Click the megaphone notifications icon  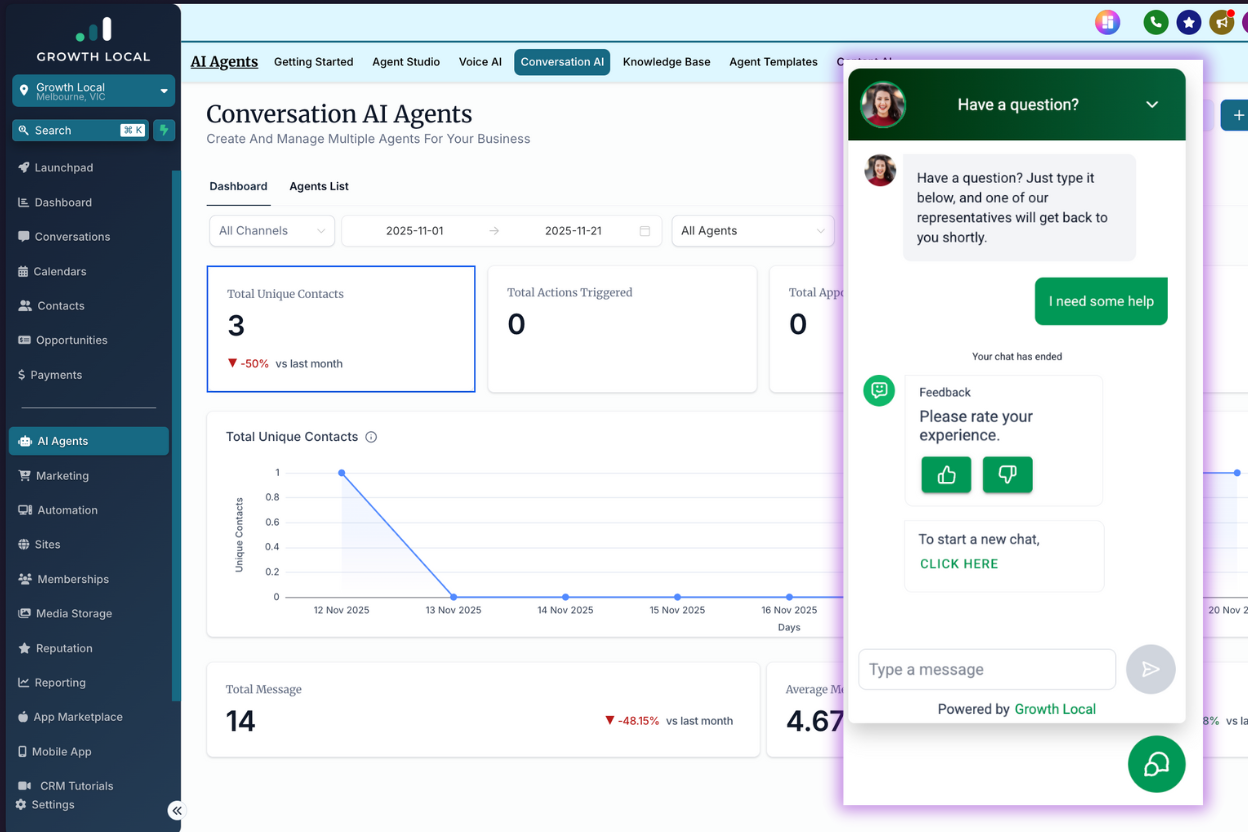[1221, 22]
